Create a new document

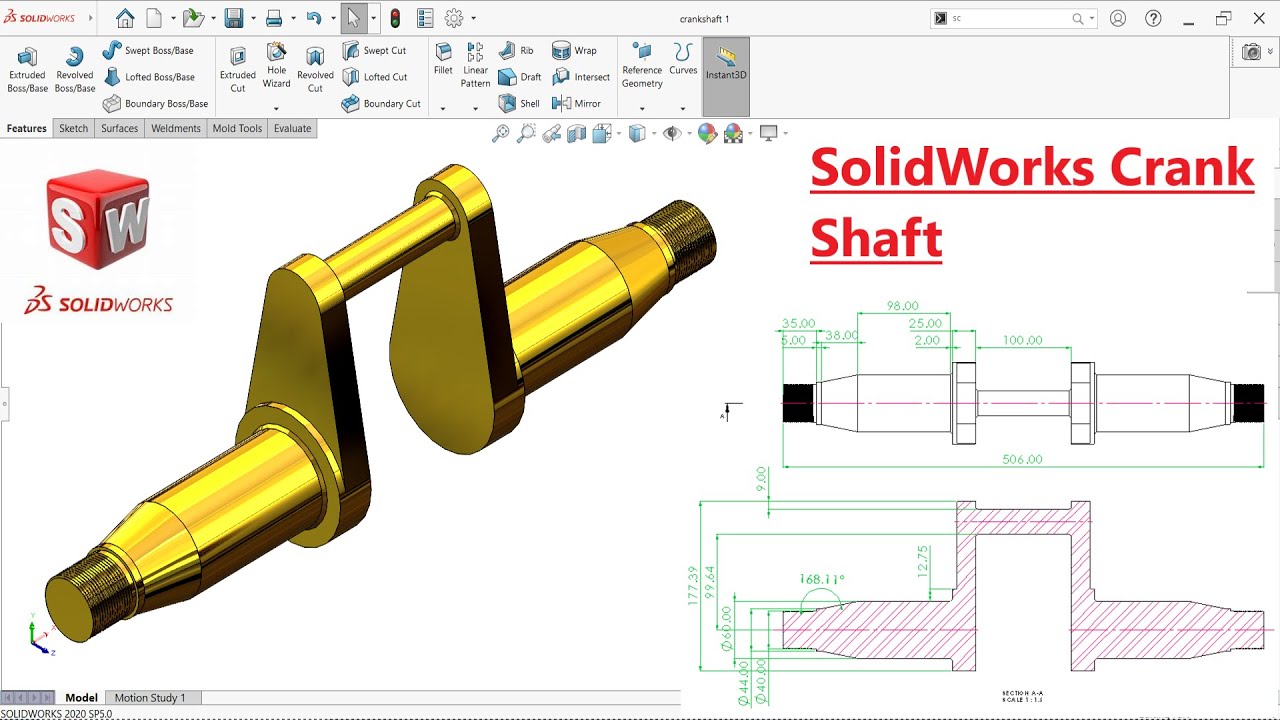point(154,18)
